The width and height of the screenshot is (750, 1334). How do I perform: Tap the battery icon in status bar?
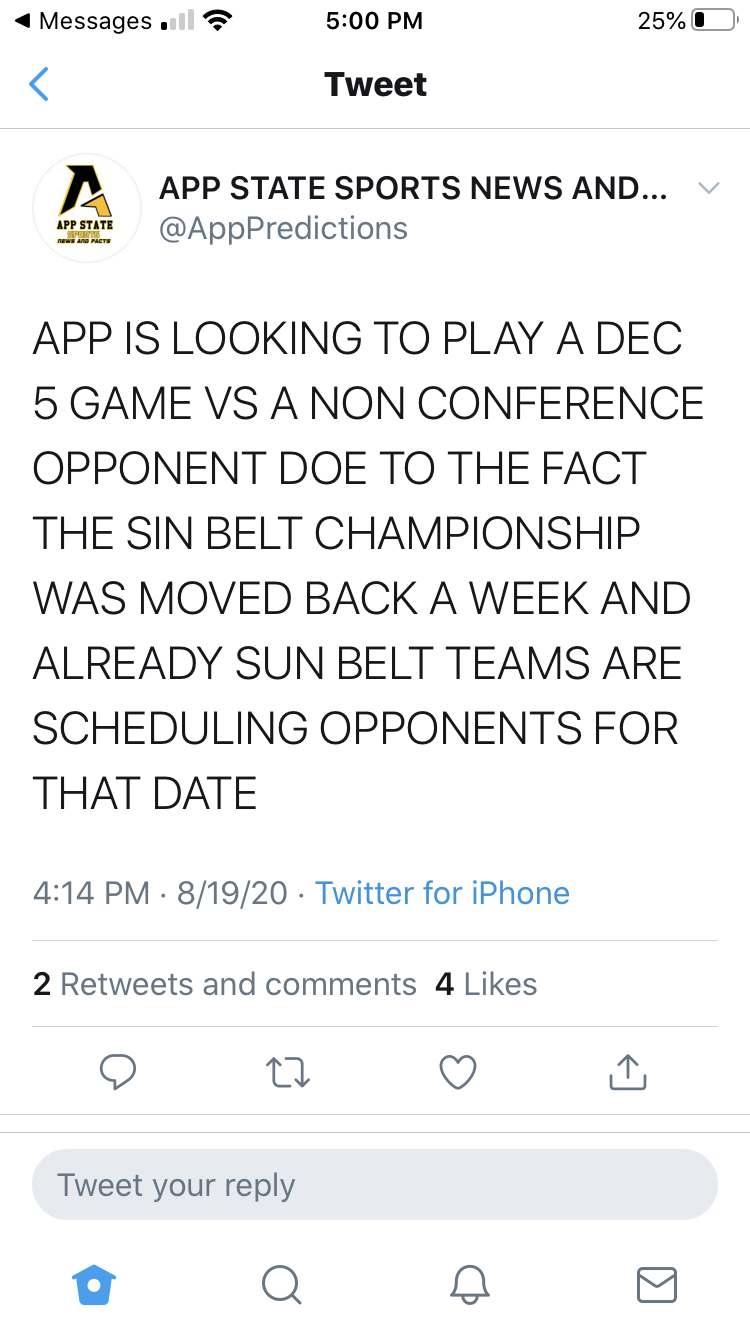(713, 21)
